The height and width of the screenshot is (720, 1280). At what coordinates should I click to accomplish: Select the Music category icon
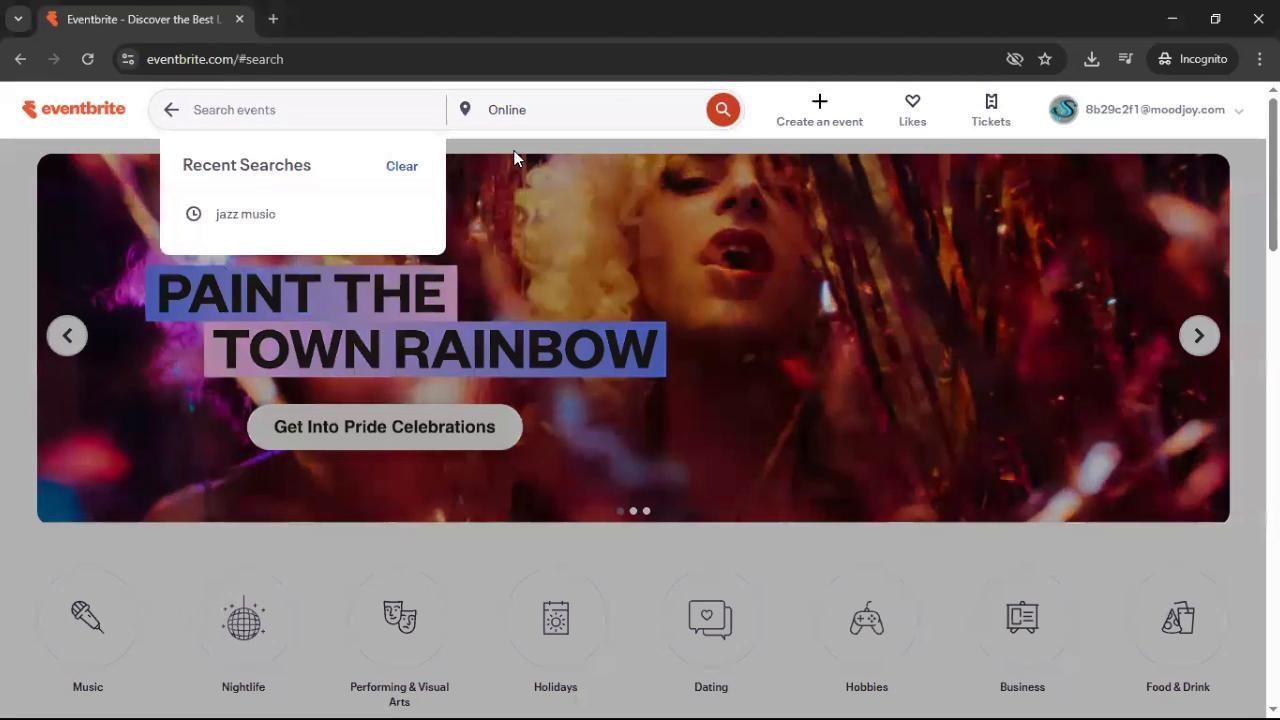click(x=87, y=630)
